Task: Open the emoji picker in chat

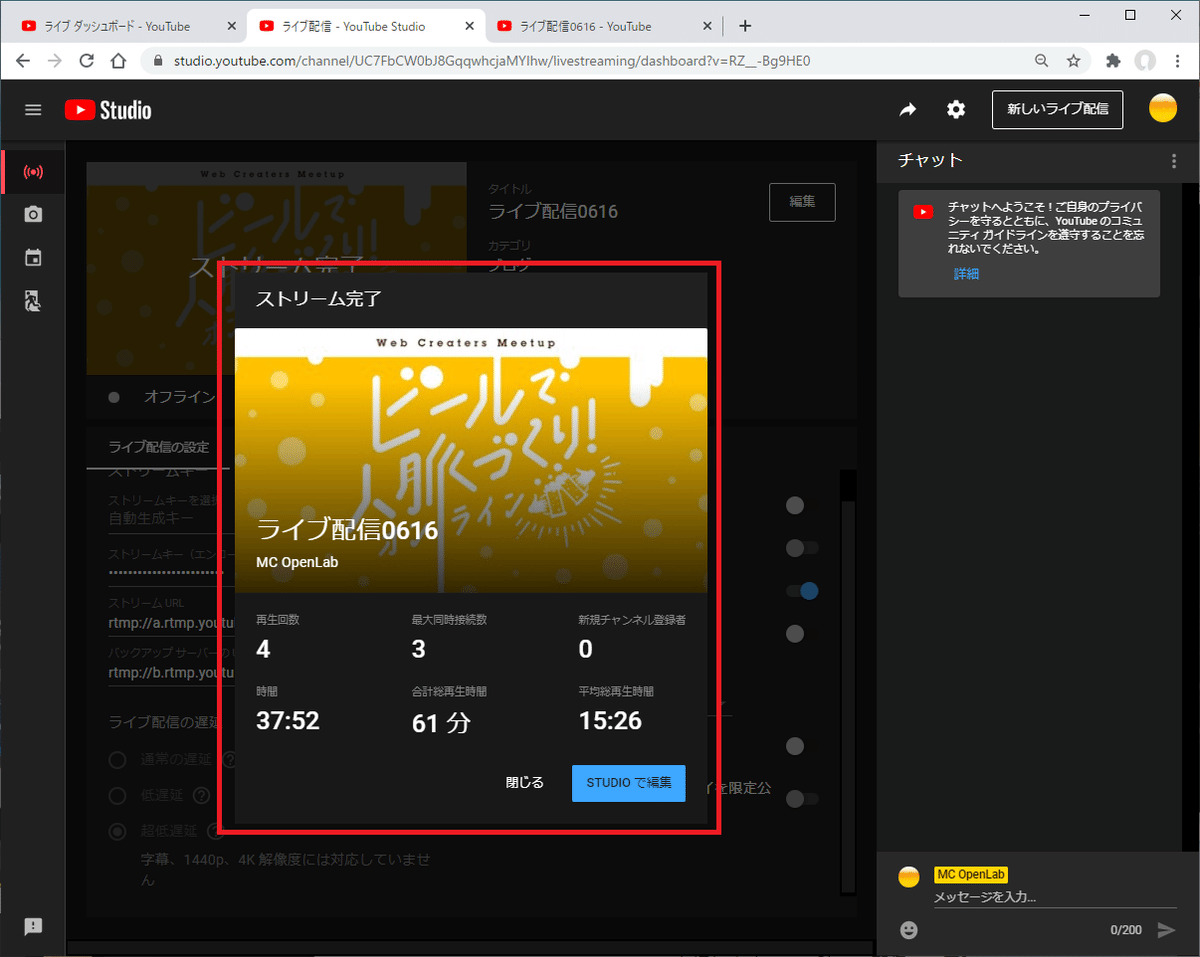Action: 908,930
